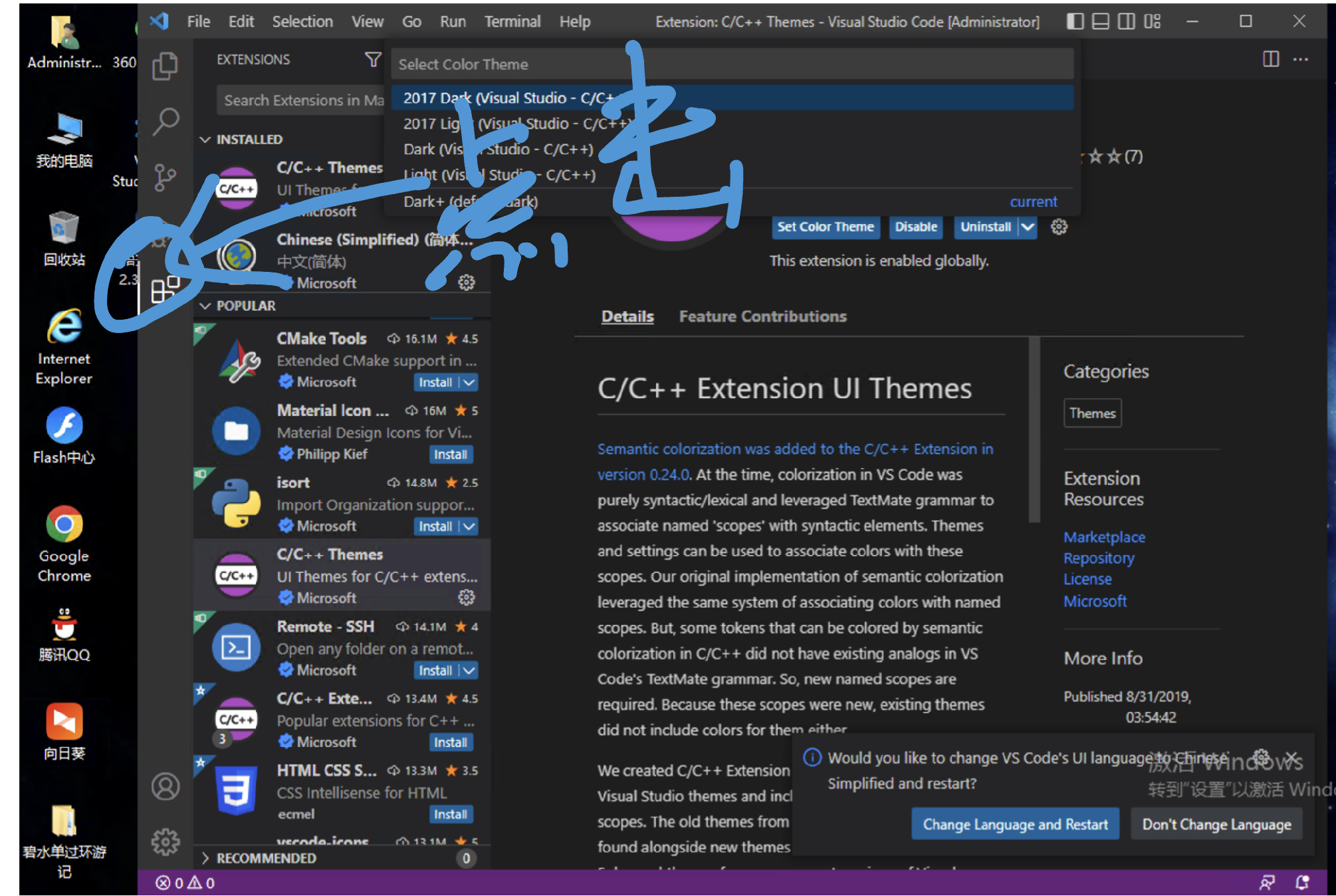Click the Themes category tag
The height and width of the screenshot is (896, 1336).
tap(1092, 413)
